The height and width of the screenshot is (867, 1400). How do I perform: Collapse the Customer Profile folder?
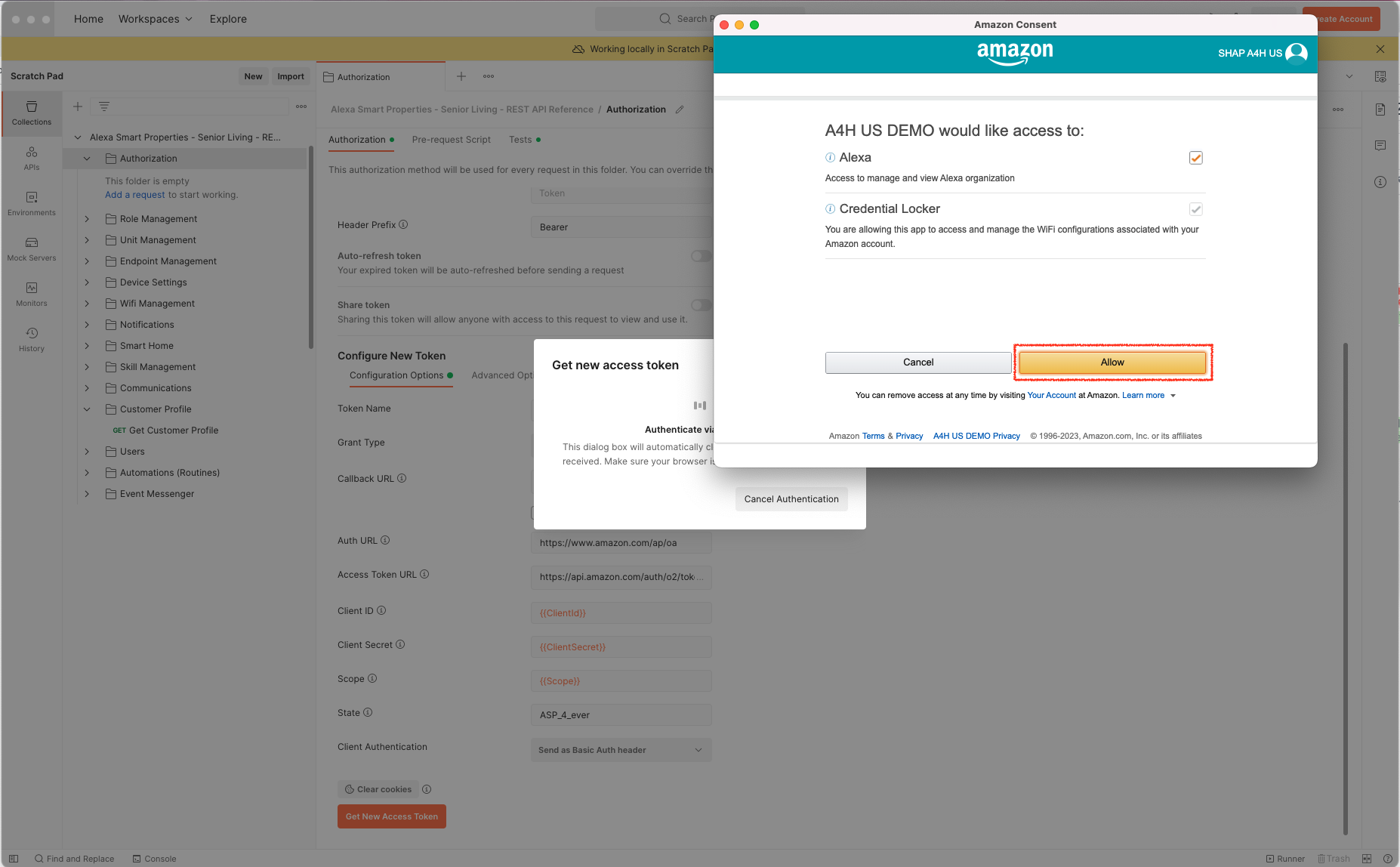(87, 409)
